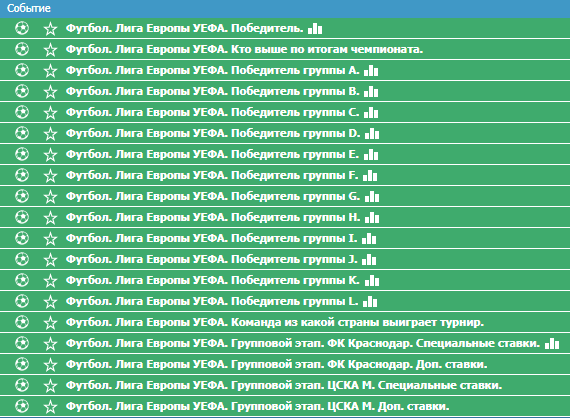Favorite 'ЦСКА М. Специальные ставки' event
The height and width of the screenshot is (418, 570).
coord(50,386)
